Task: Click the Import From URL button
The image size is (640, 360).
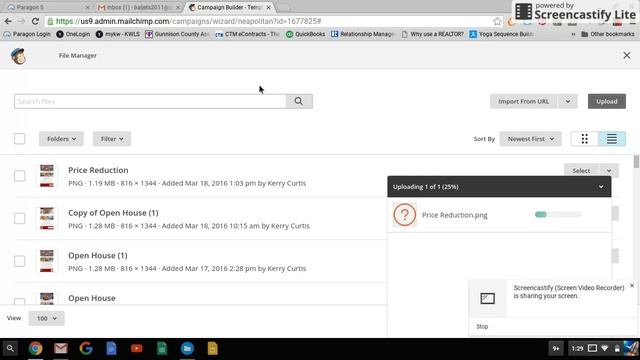Action: 524,101
